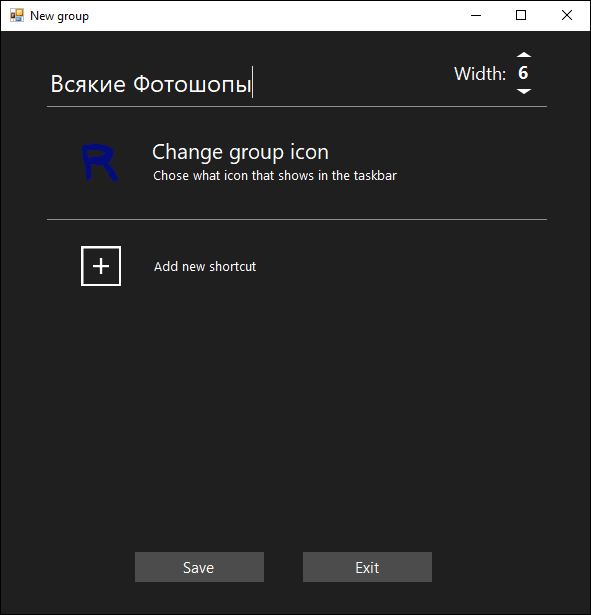Increase Width with the up arrow
The image size is (591, 615).
[x=524, y=55]
